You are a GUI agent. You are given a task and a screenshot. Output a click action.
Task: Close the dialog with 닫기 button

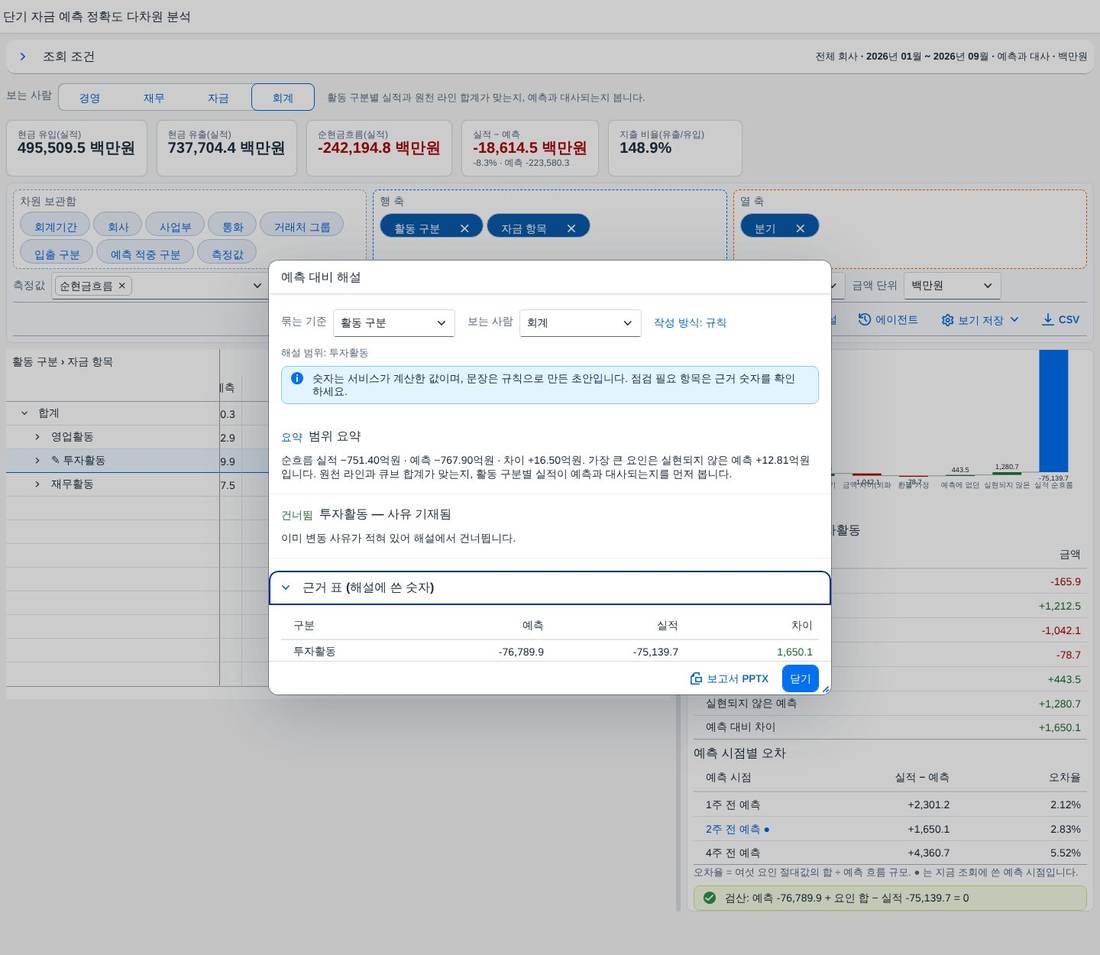[800, 679]
